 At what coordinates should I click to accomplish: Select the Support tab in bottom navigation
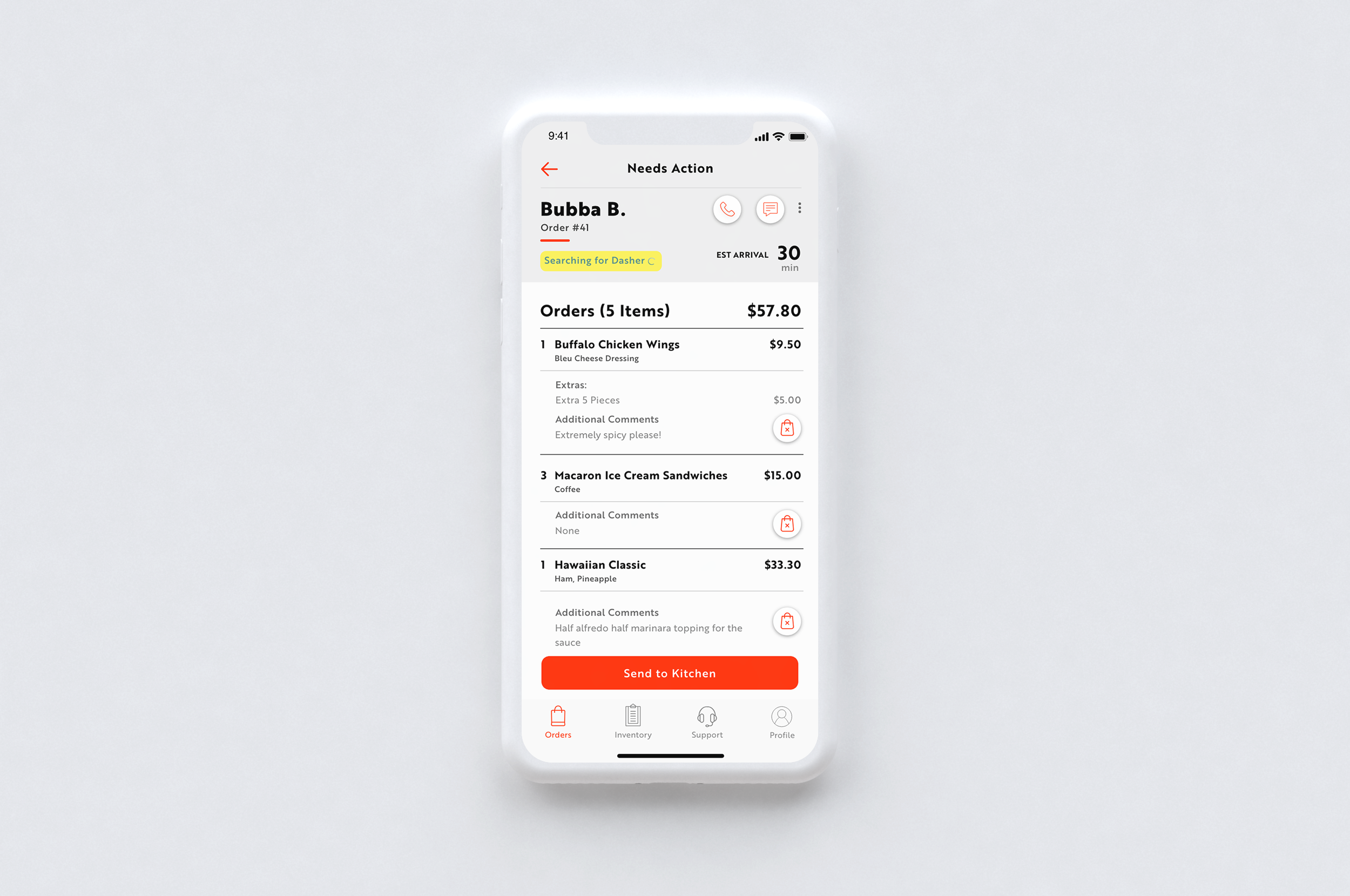pos(705,721)
